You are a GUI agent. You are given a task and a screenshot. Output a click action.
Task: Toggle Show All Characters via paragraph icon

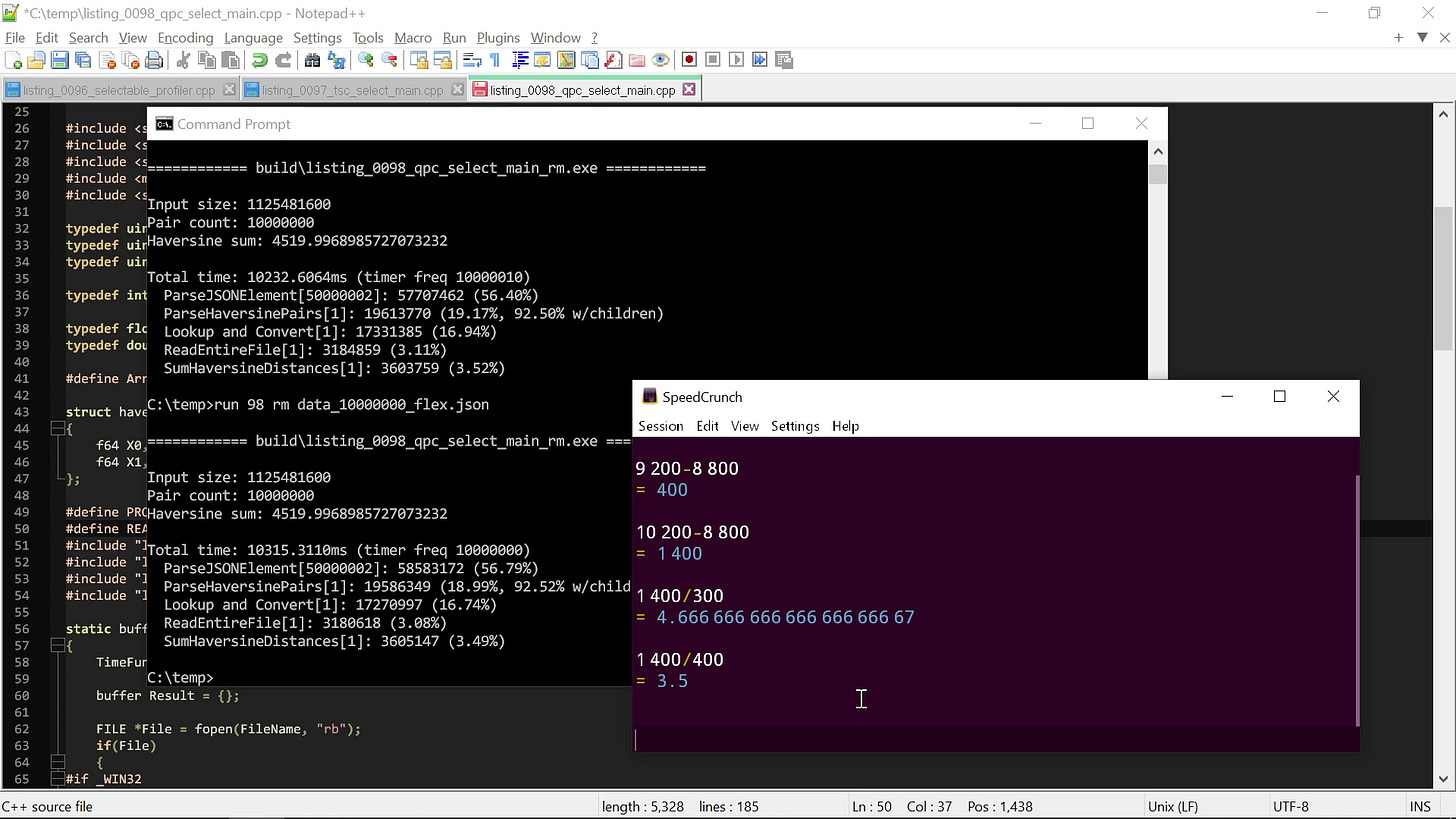point(495,60)
